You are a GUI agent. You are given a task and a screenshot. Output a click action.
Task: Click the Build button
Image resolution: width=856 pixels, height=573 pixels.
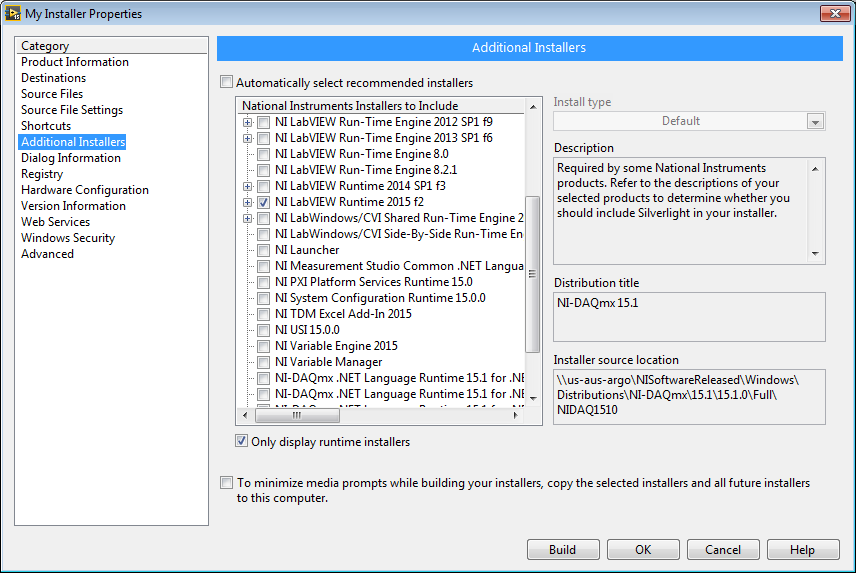[x=563, y=550]
